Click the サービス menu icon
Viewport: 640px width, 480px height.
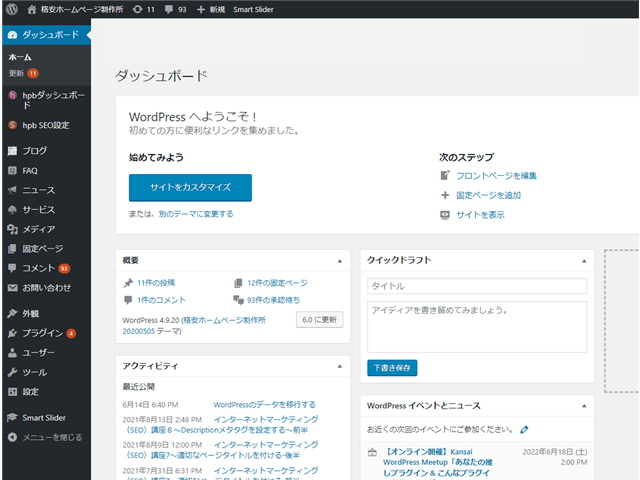click(12, 209)
